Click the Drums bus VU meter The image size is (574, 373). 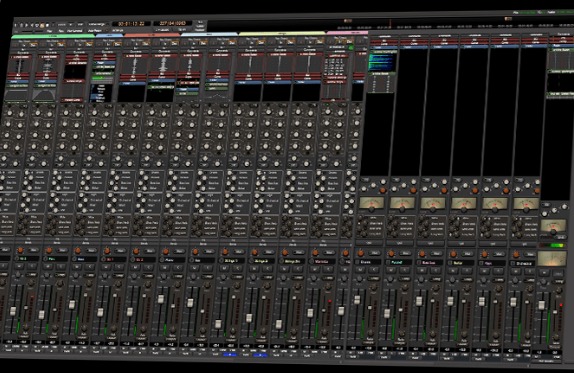click(371, 202)
